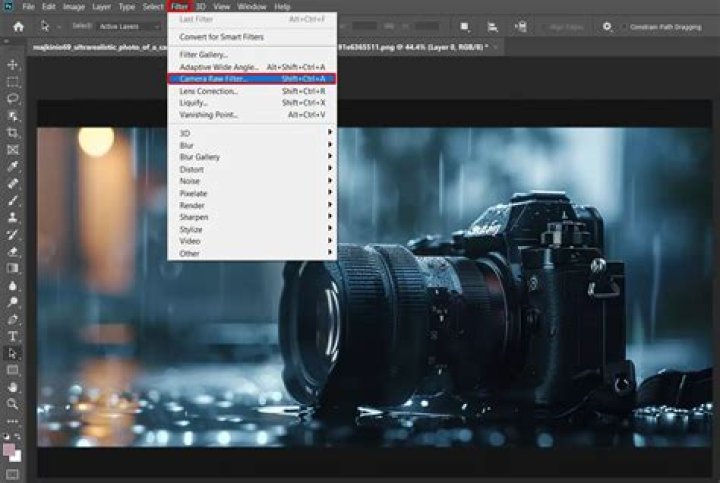
Task: Select the Frame tool
Action: tap(13, 150)
